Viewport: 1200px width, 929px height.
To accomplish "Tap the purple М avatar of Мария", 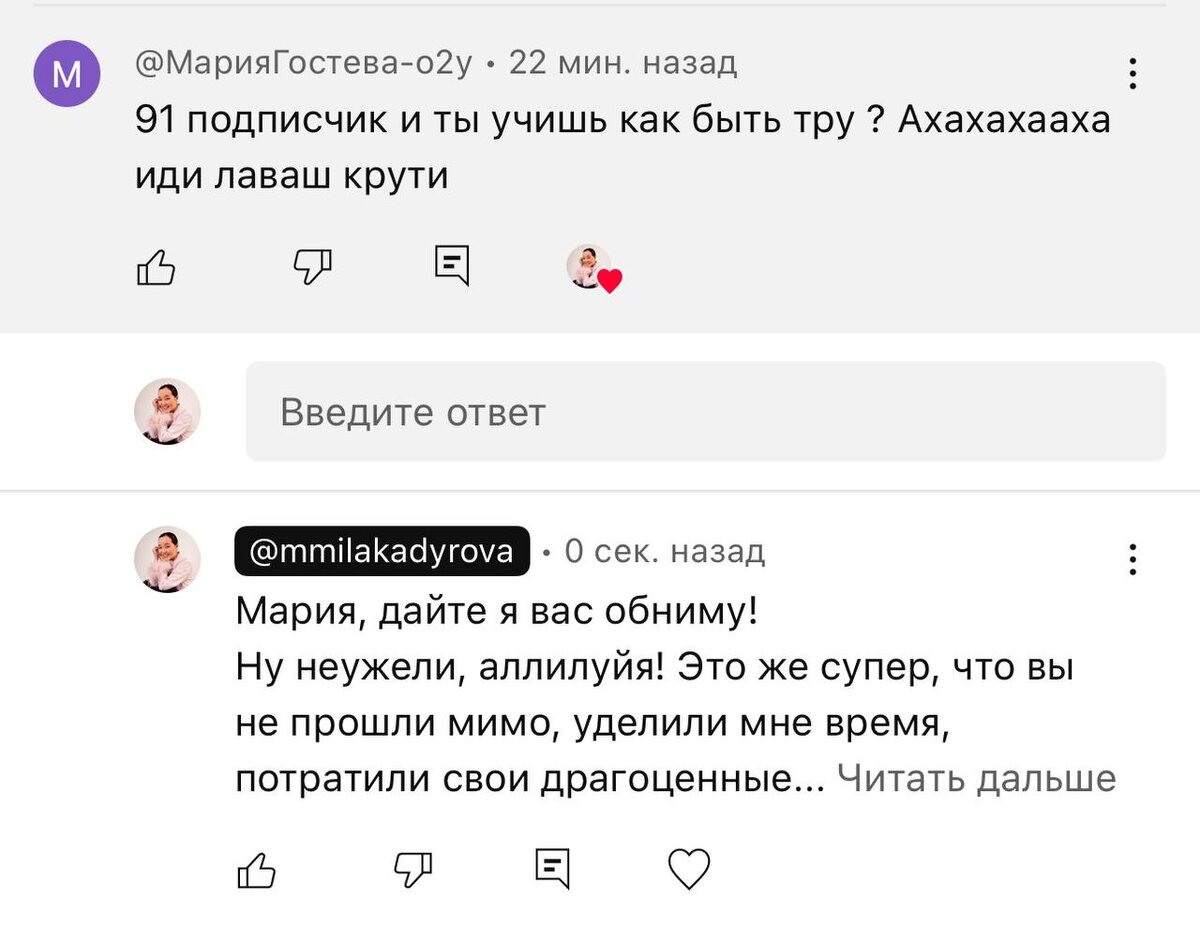I will pyautogui.click(x=67, y=72).
